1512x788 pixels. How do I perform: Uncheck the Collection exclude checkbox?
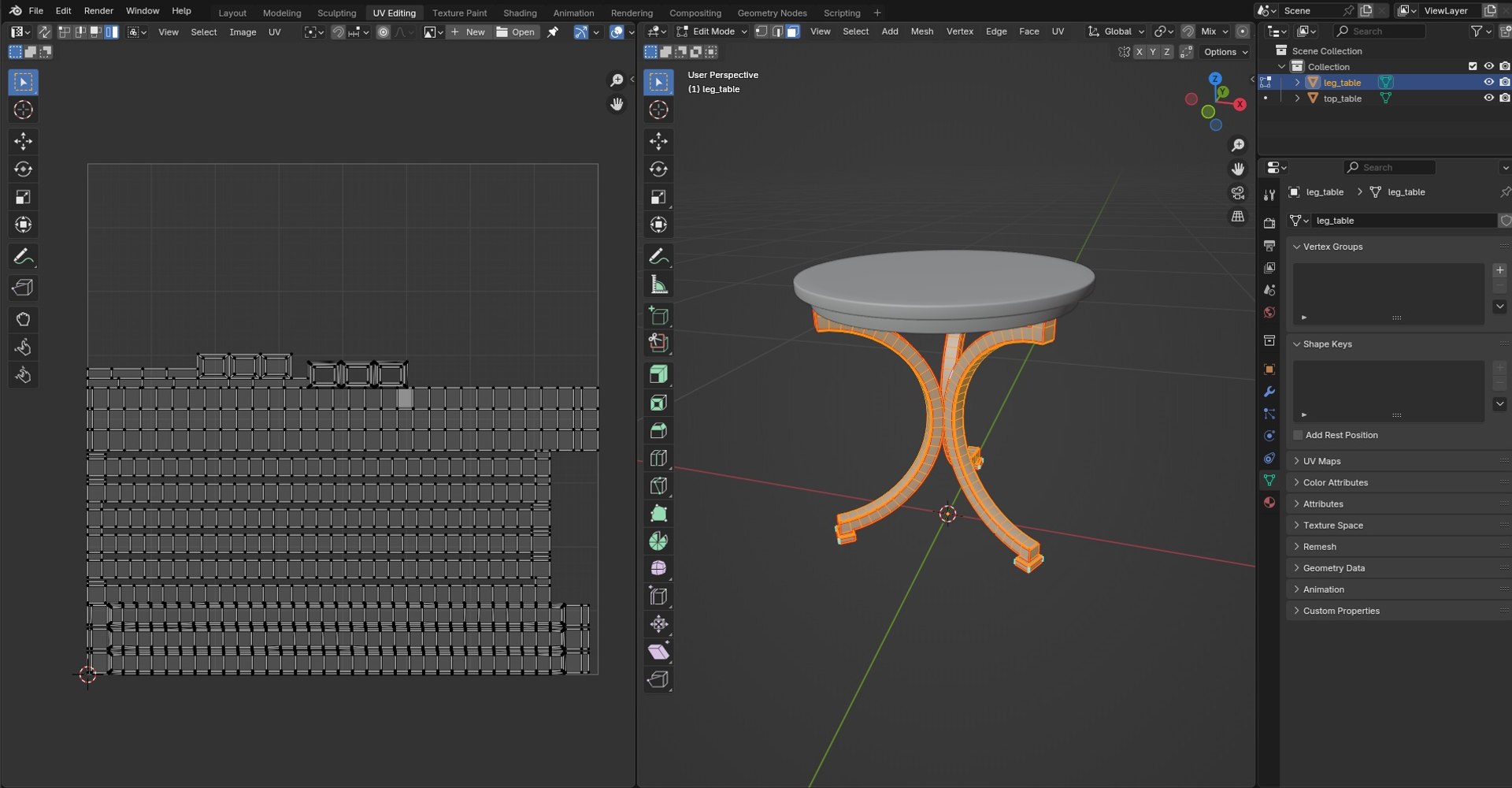click(x=1473, y=66)
